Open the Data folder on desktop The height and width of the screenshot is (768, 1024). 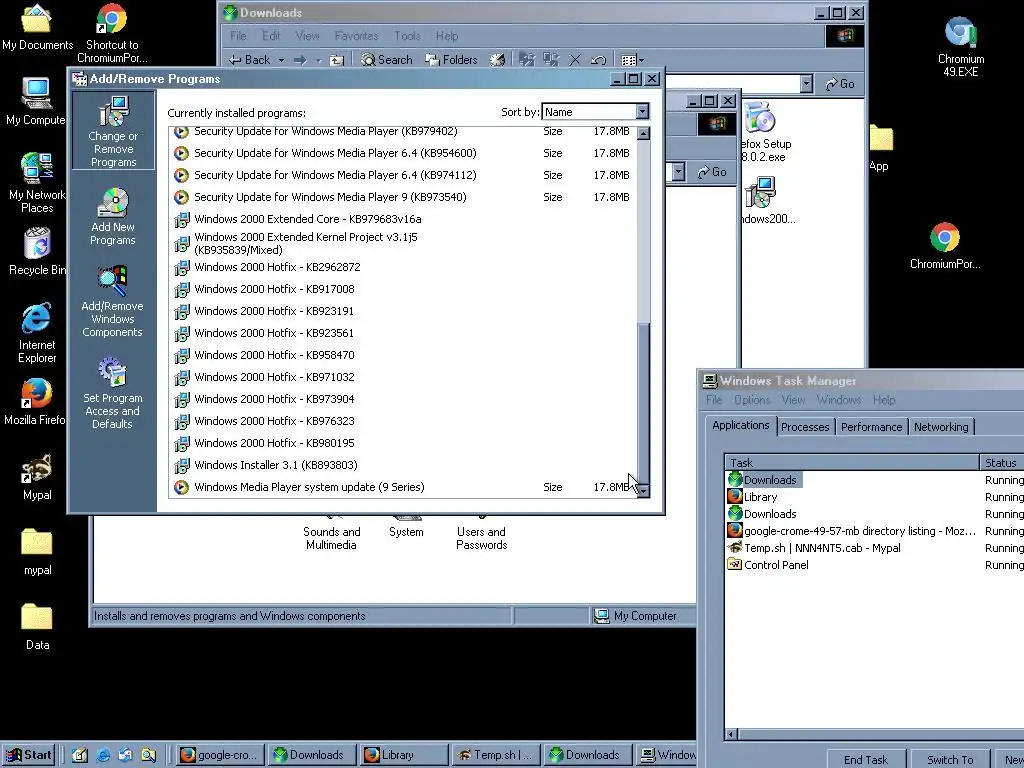pos(37,627)
